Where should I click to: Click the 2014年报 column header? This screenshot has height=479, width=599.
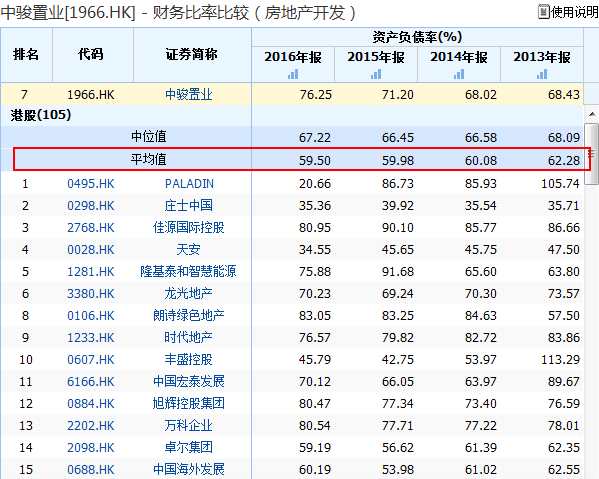click(x=459, y=57)
